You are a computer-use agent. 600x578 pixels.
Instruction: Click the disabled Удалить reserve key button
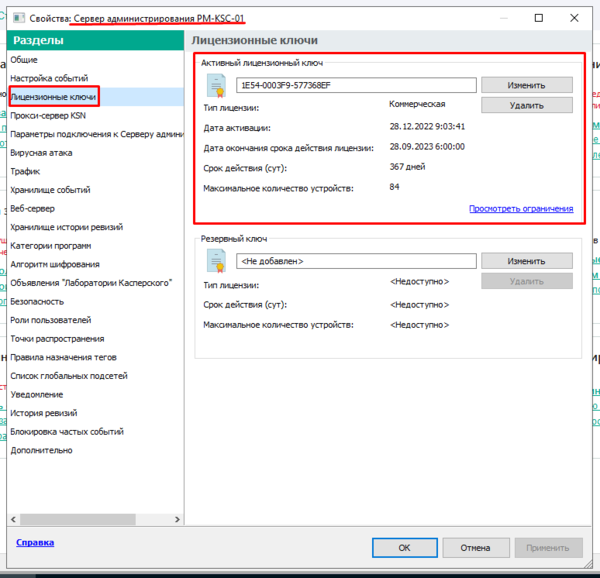click(527, 281)
